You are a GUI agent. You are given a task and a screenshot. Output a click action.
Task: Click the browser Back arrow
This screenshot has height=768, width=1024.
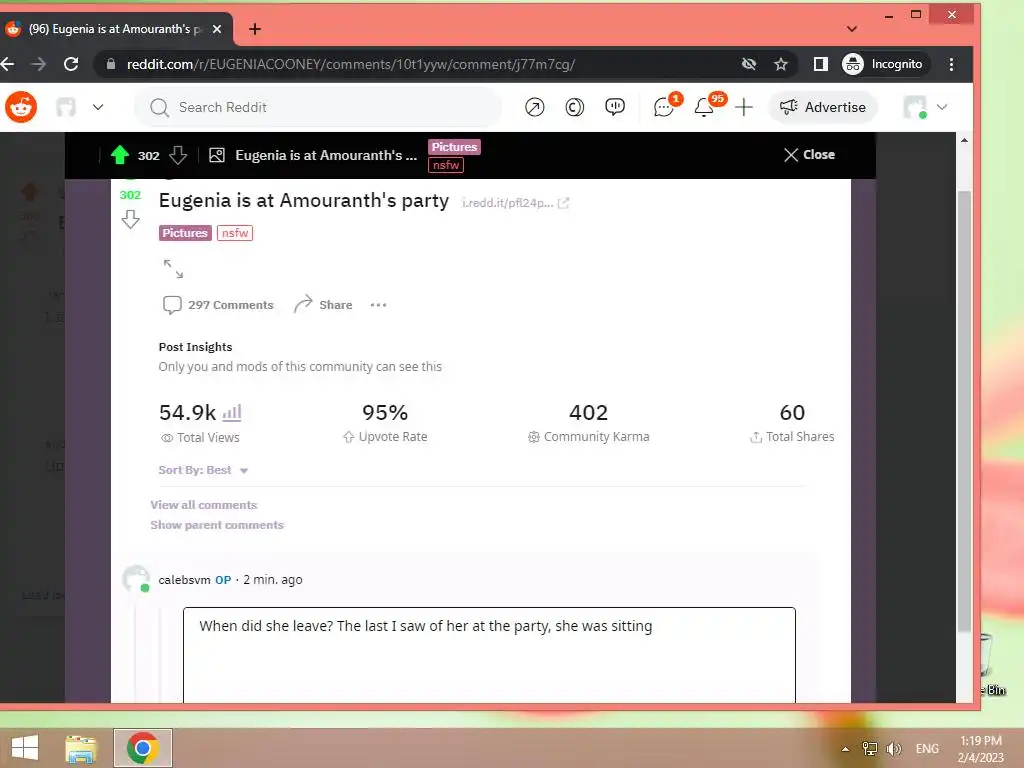[x=7, y=64]
